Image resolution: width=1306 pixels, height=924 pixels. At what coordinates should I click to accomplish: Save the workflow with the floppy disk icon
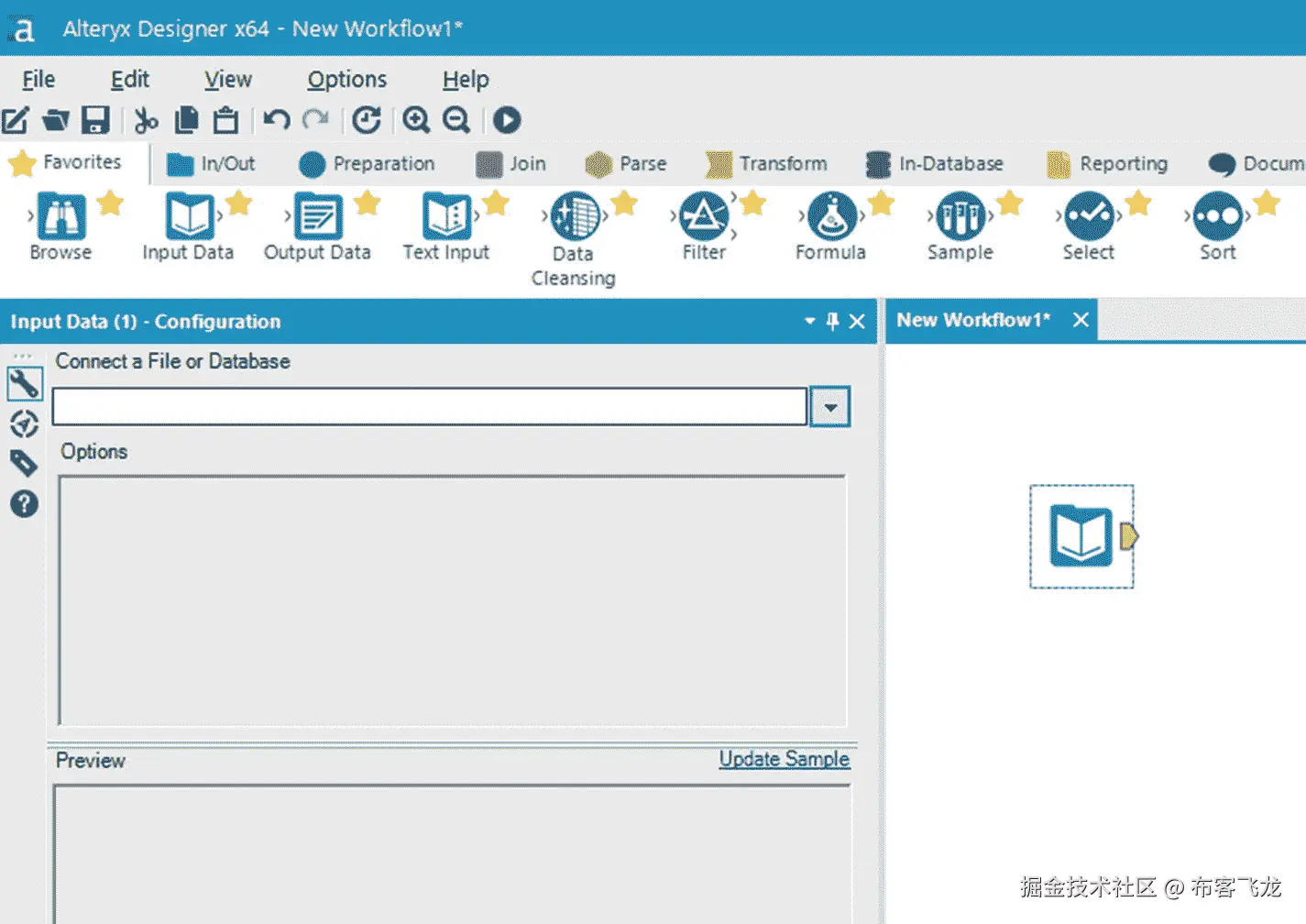pos(95,120)
